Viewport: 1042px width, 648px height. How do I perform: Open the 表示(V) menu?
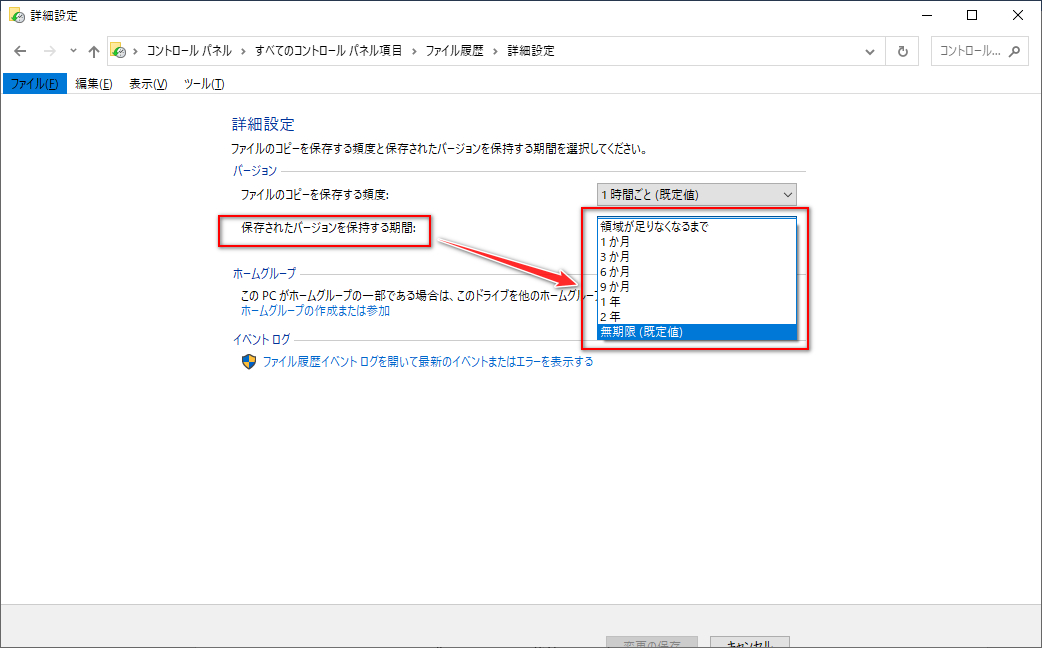pyautogui.click(x=148, y=84)
